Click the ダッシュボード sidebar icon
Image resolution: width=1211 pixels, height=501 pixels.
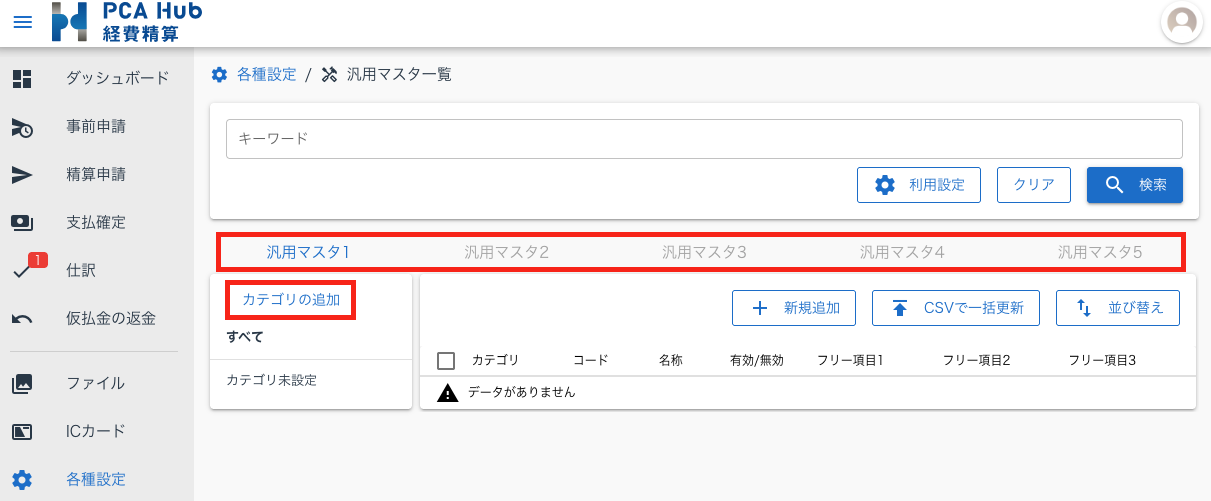(22, 78)
